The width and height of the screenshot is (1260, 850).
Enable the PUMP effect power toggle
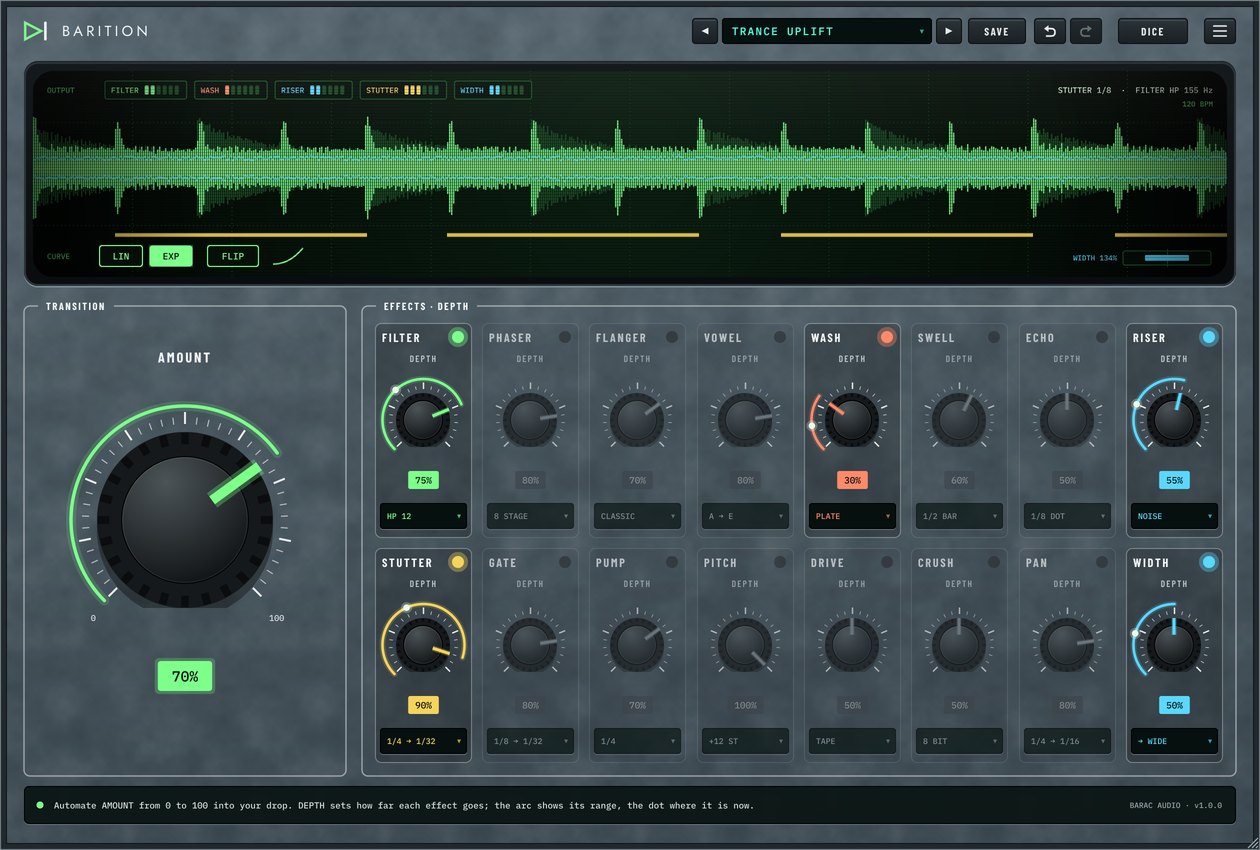pos(672,562)
